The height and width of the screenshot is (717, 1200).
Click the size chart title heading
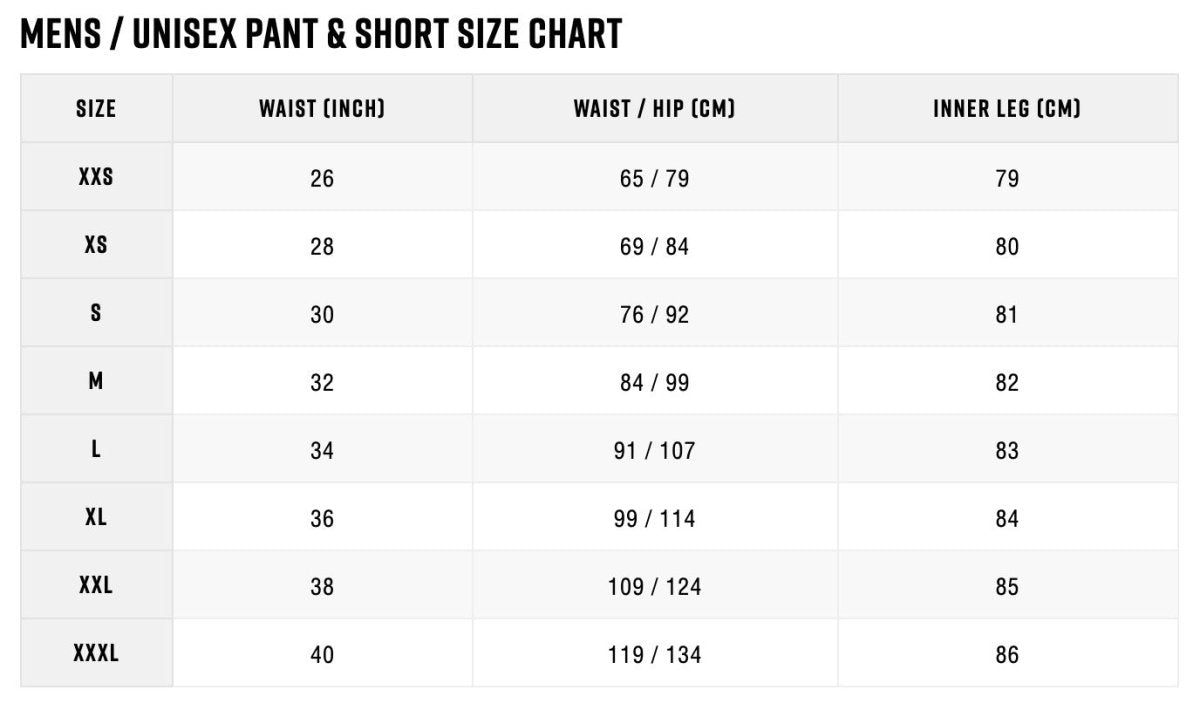point(321,34)
